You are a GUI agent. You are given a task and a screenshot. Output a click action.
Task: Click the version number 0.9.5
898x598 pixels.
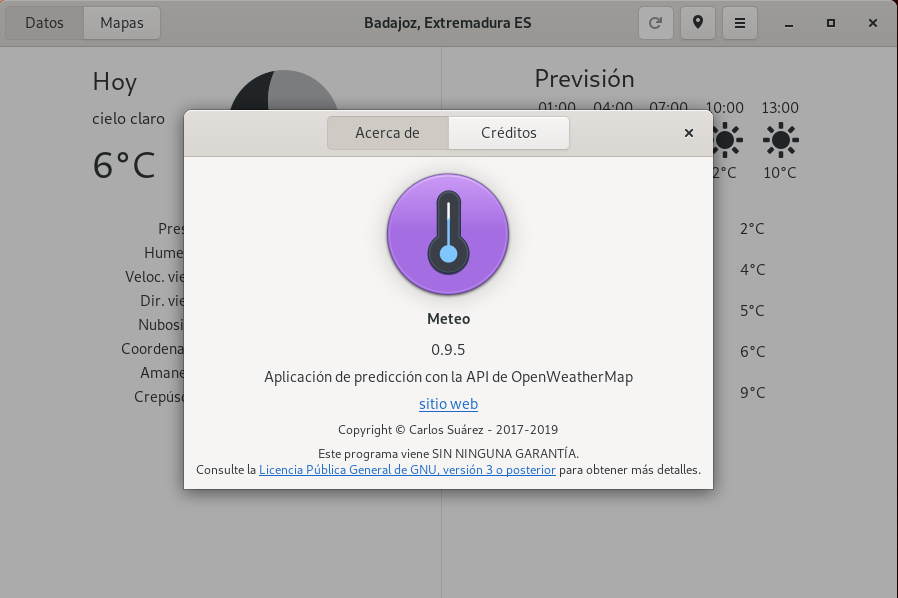point(448,349)
